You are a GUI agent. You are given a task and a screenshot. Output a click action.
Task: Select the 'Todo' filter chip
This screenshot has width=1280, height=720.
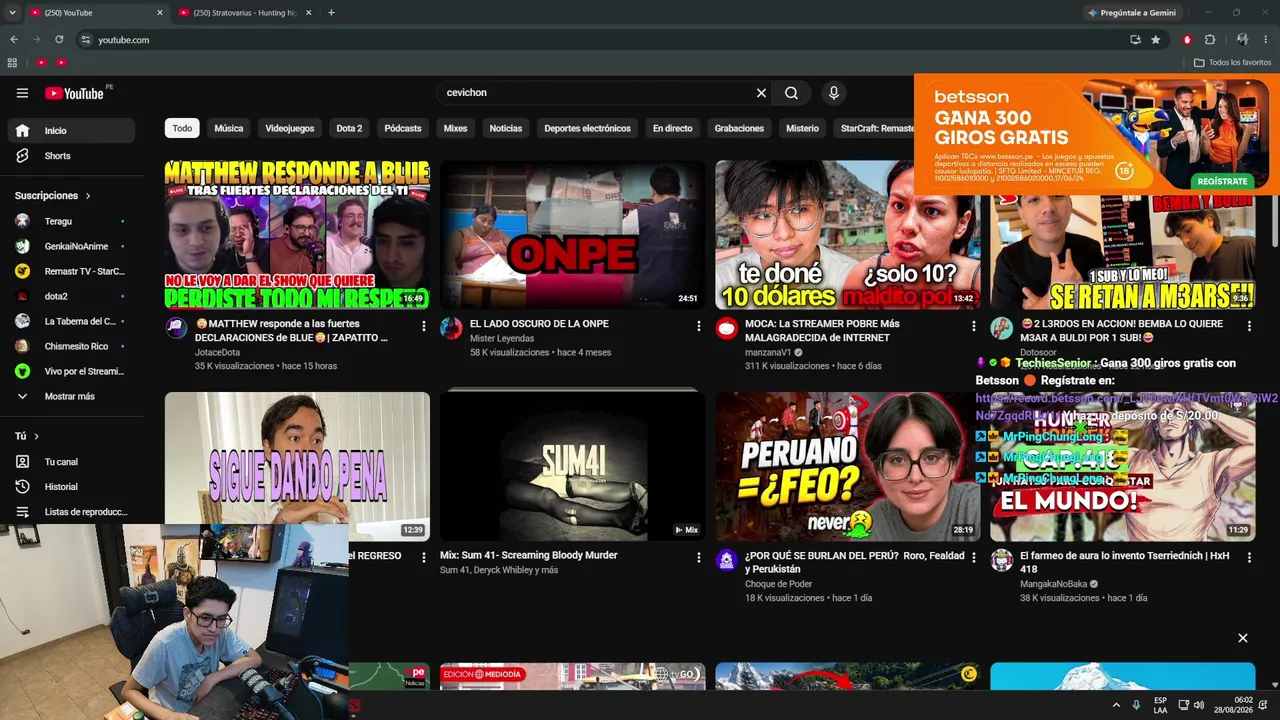point(182,128)
